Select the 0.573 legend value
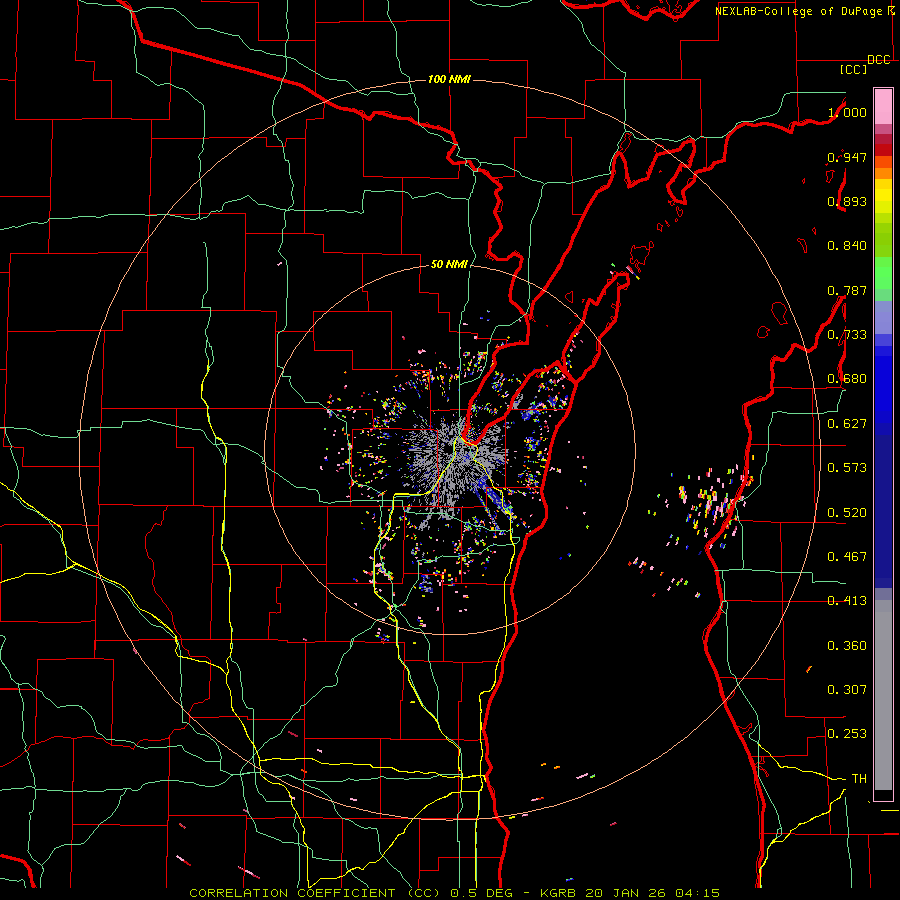 coord(847,468)
